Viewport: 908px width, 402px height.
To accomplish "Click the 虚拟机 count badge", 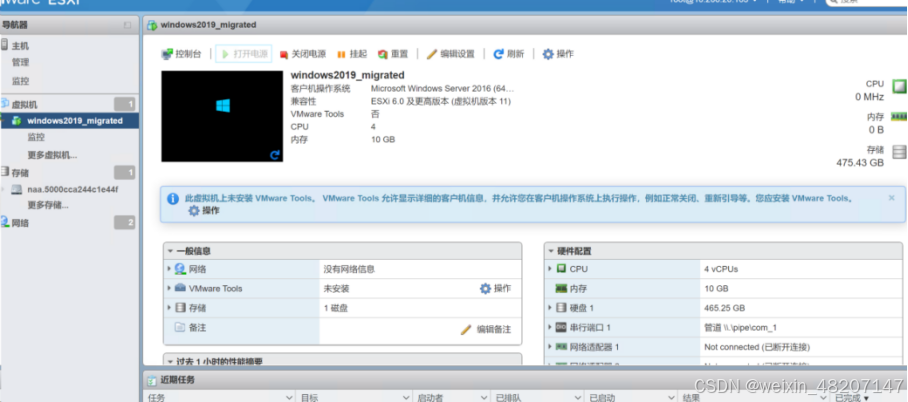I will click(125, 104).
